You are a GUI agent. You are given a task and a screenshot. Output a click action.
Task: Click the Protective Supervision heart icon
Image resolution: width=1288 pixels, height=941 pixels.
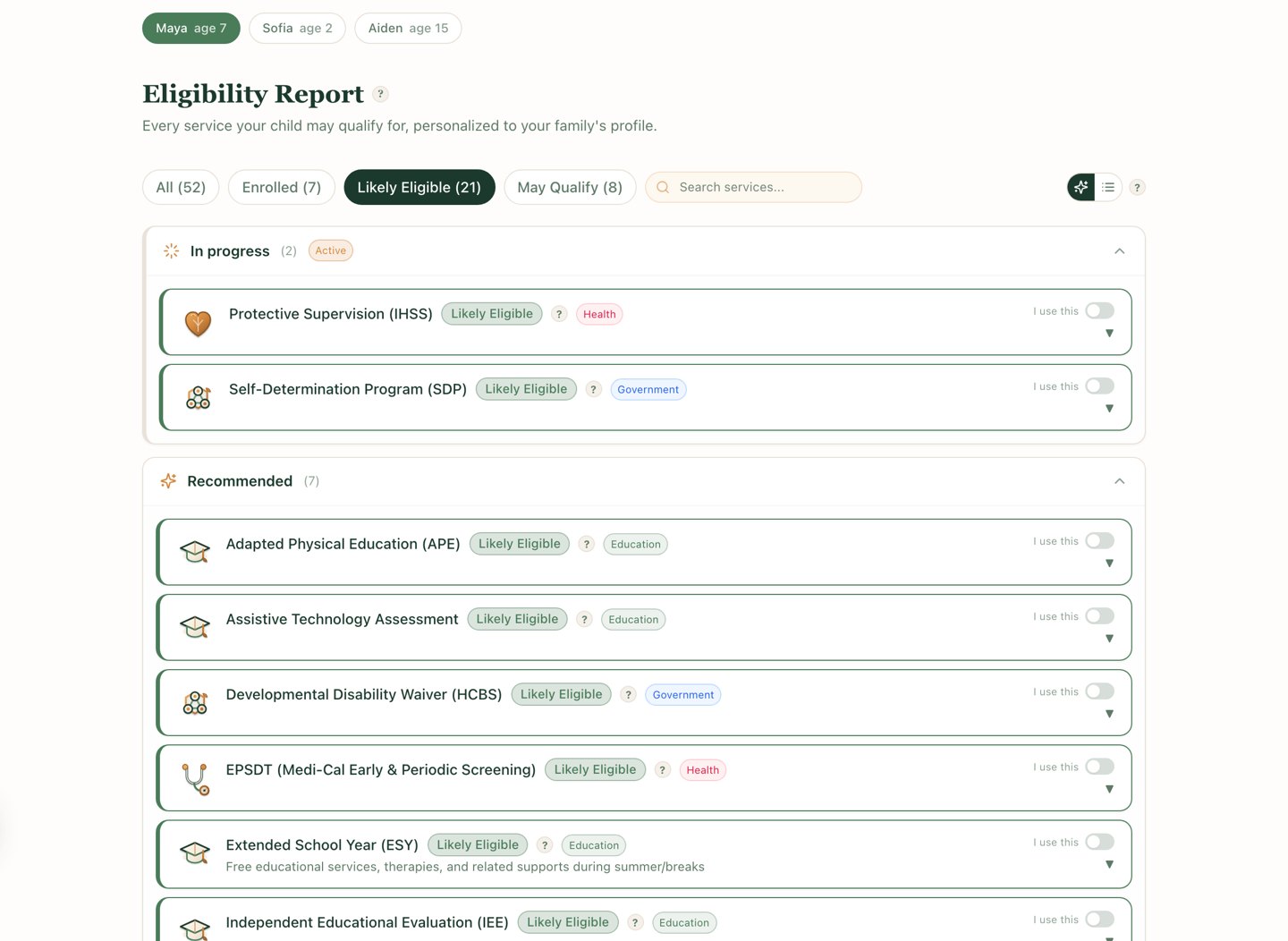click(x=198, y=323)
